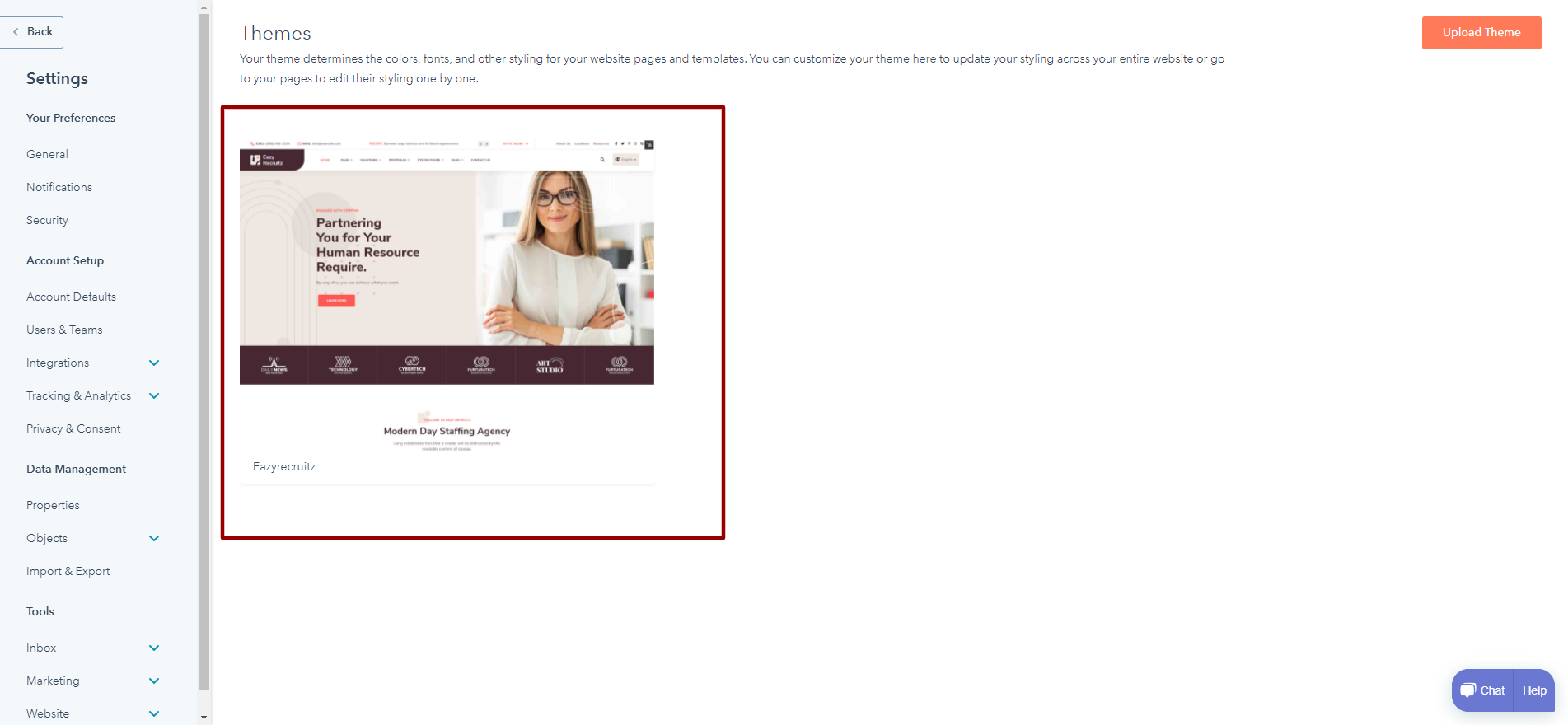Expand the Inbox submenu chevron
The width and height of the screenshot is (1568, 725).
[x=154, y=648]
